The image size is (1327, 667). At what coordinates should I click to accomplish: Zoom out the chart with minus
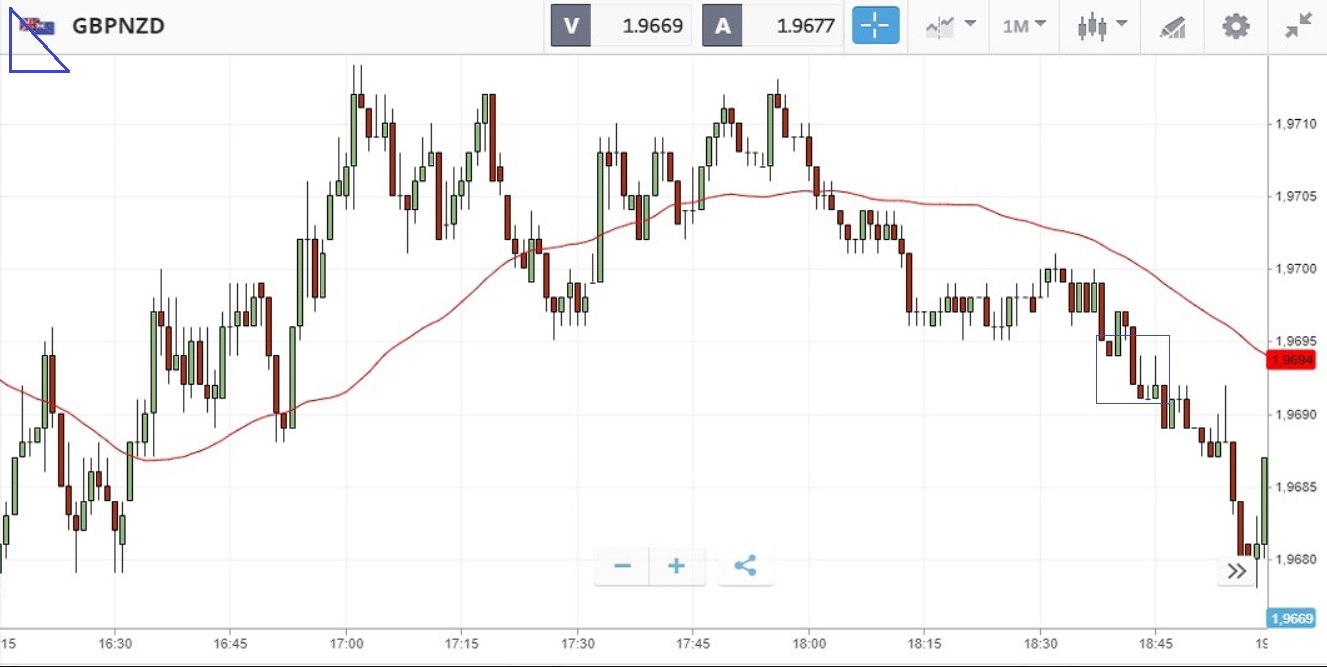coord(623,566)
